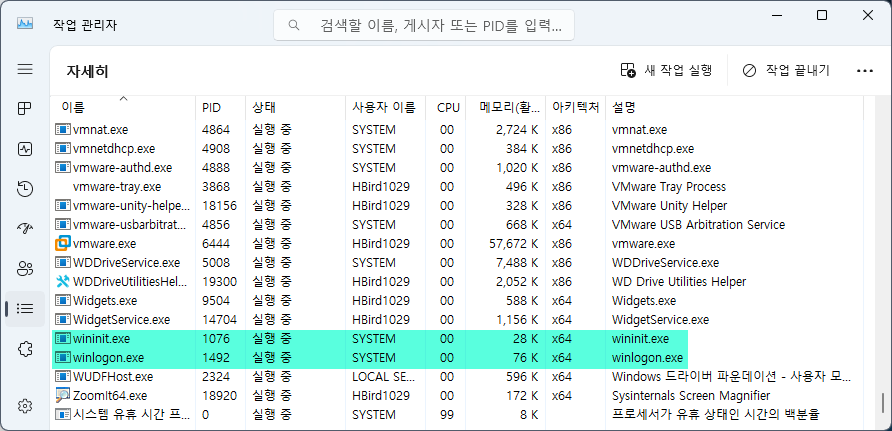Viewport: 892px width, 431px height.
Task: Click the vmware.exe orange icon
Action: pos(63,244)
